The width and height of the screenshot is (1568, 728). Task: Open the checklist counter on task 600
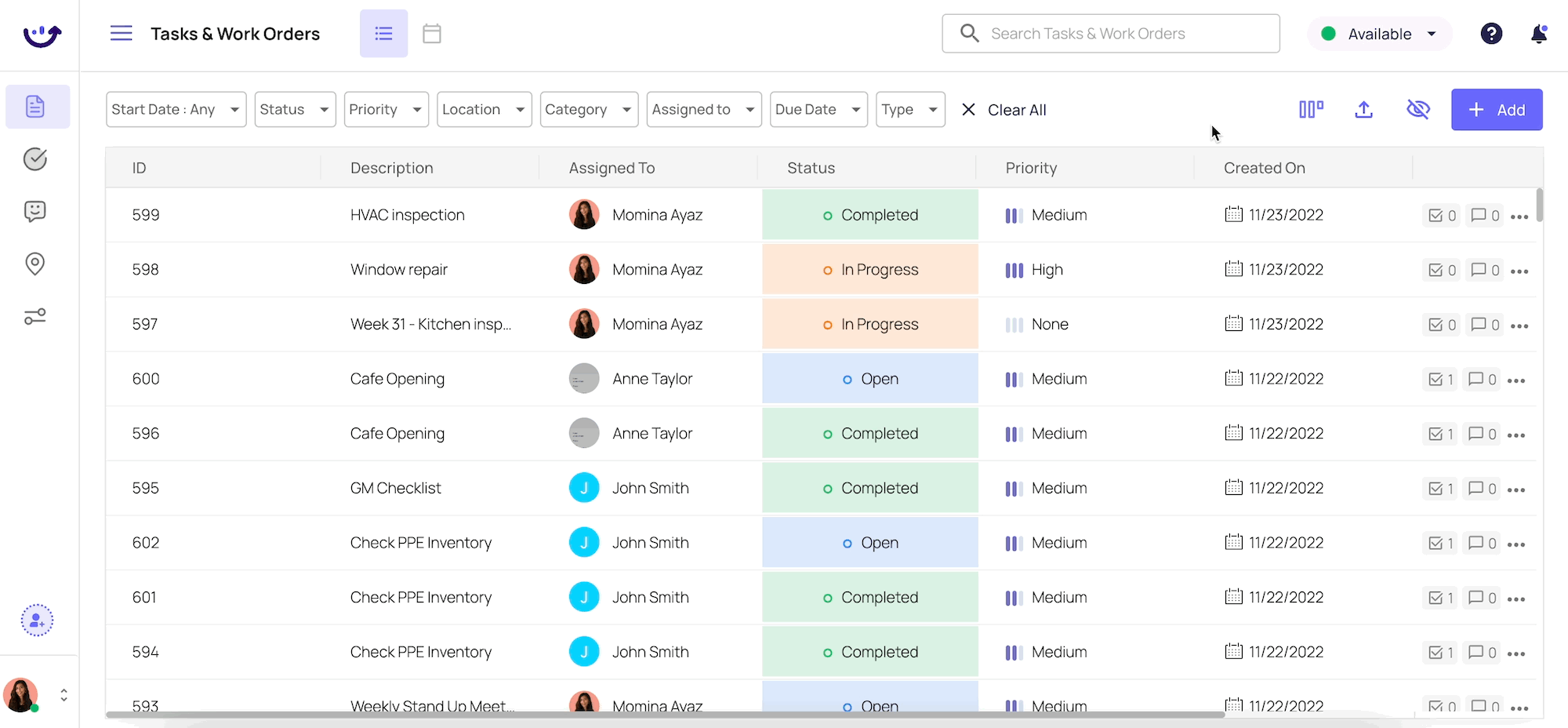tap(1440, 380)
